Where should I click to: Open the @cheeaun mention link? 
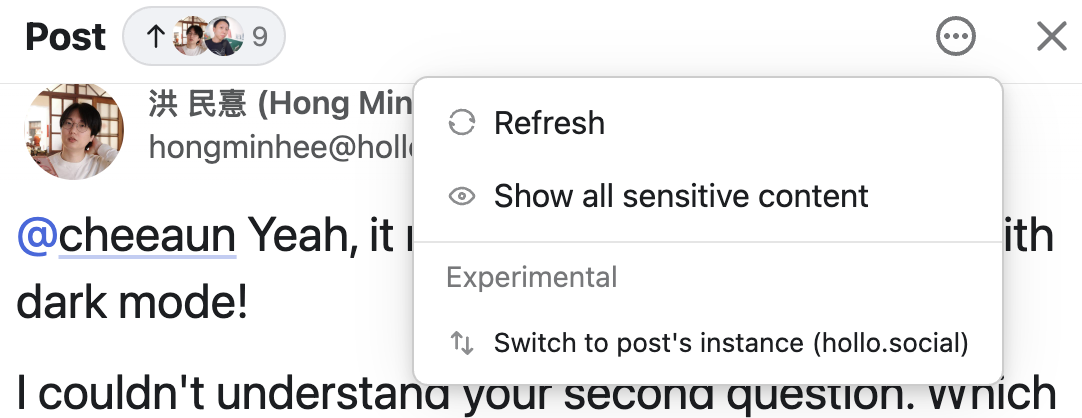pos(127,235)
